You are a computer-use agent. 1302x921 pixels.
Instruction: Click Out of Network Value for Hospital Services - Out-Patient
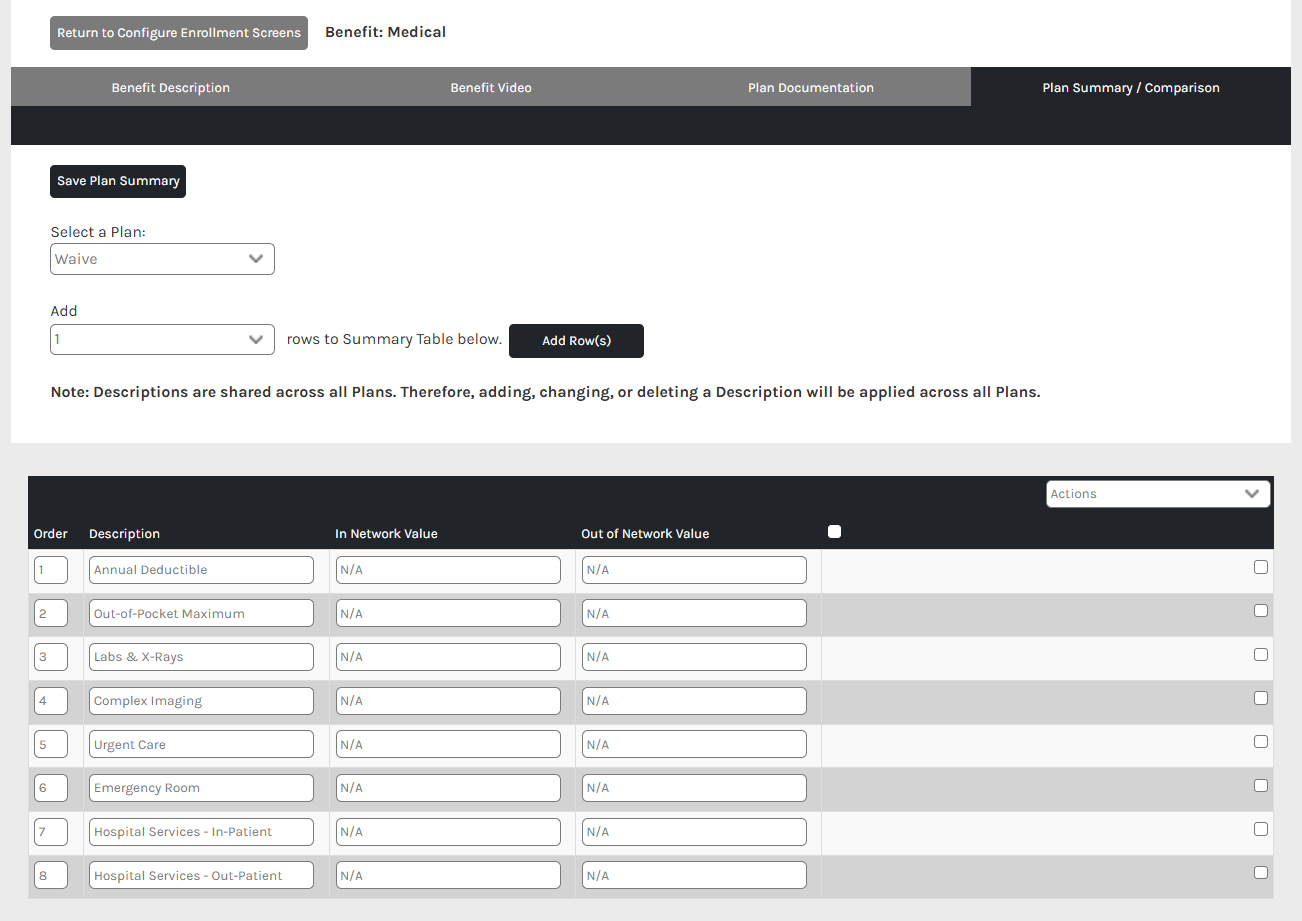694,875
